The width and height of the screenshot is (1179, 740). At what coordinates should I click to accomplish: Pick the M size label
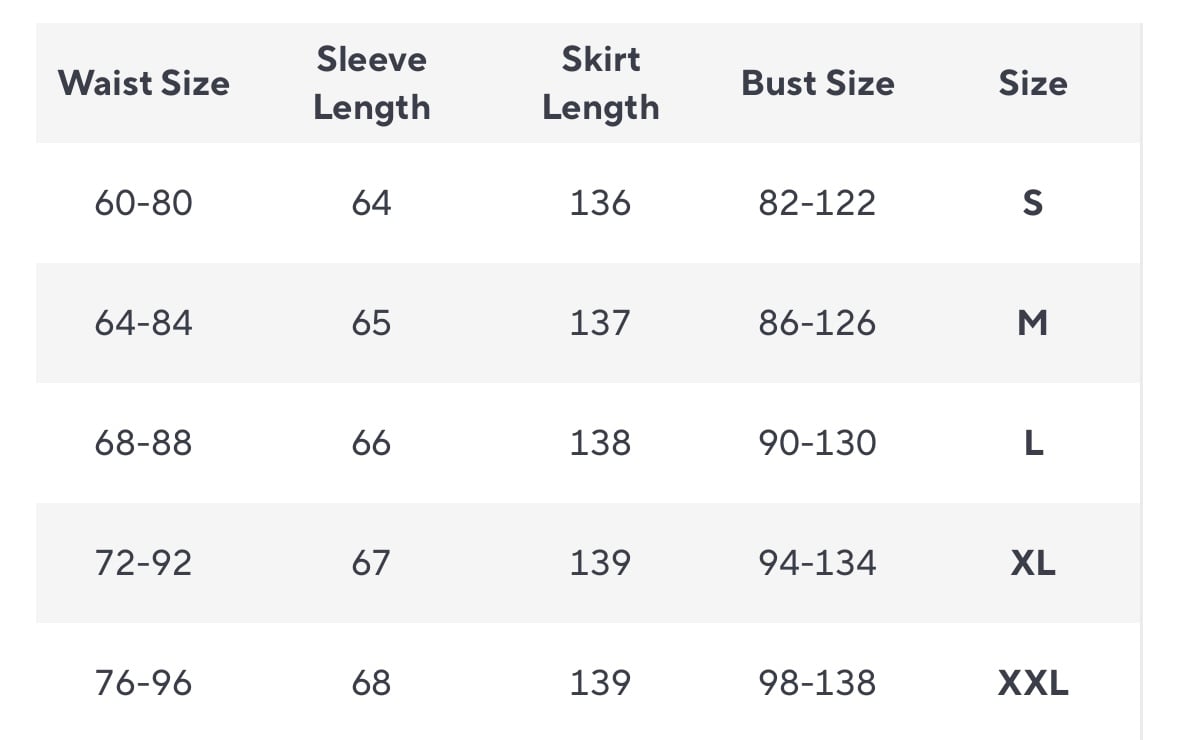point(1032,323)
